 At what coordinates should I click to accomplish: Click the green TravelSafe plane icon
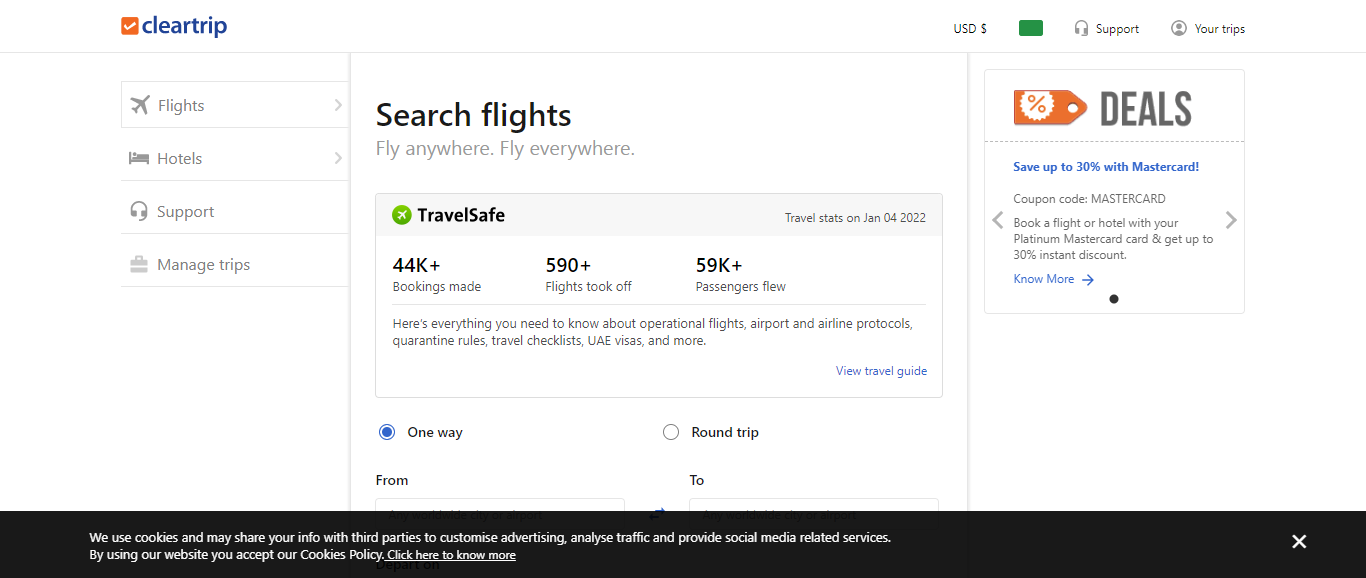tap(402, 215)
